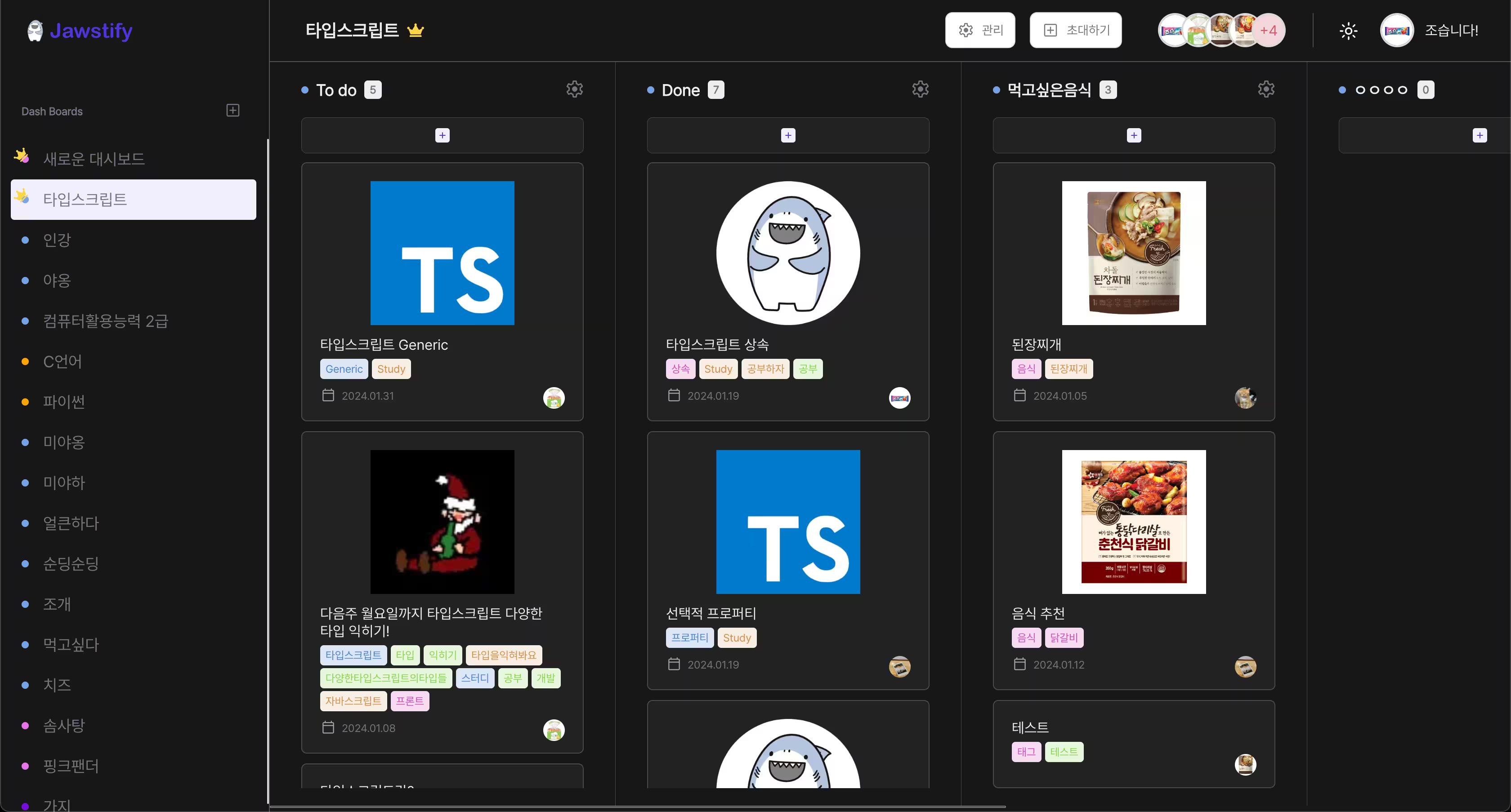Click assignee avatar on 된장찌개 card
Image resolution: width=1511 pixels, height=812 pixels.
[x=1245, y=398]
